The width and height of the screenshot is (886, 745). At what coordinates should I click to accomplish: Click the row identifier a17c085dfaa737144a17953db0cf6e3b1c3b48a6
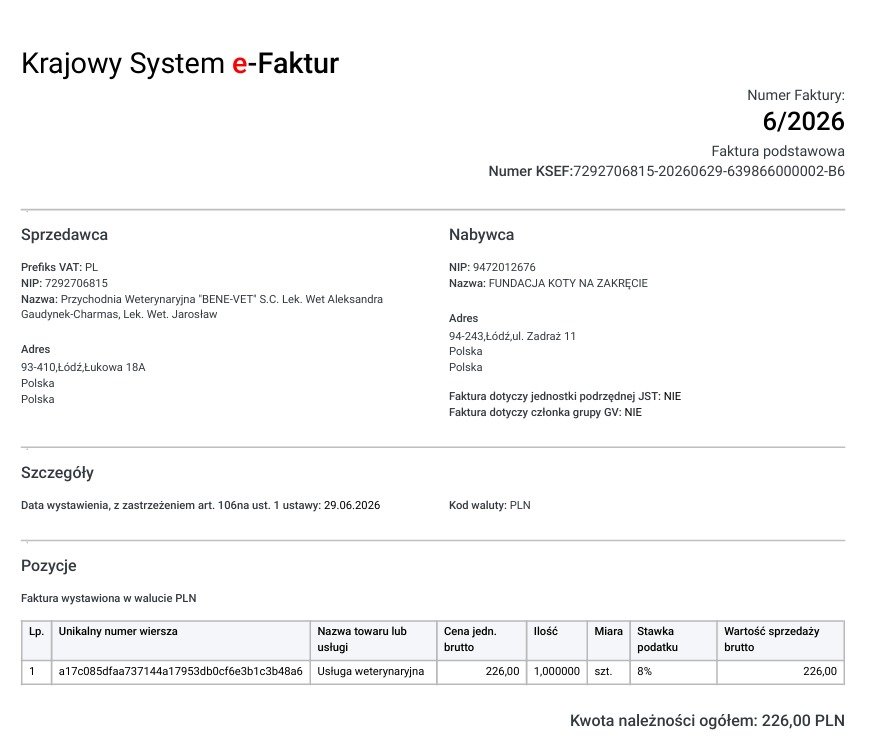pyautogui.click(x=180, y=672)
